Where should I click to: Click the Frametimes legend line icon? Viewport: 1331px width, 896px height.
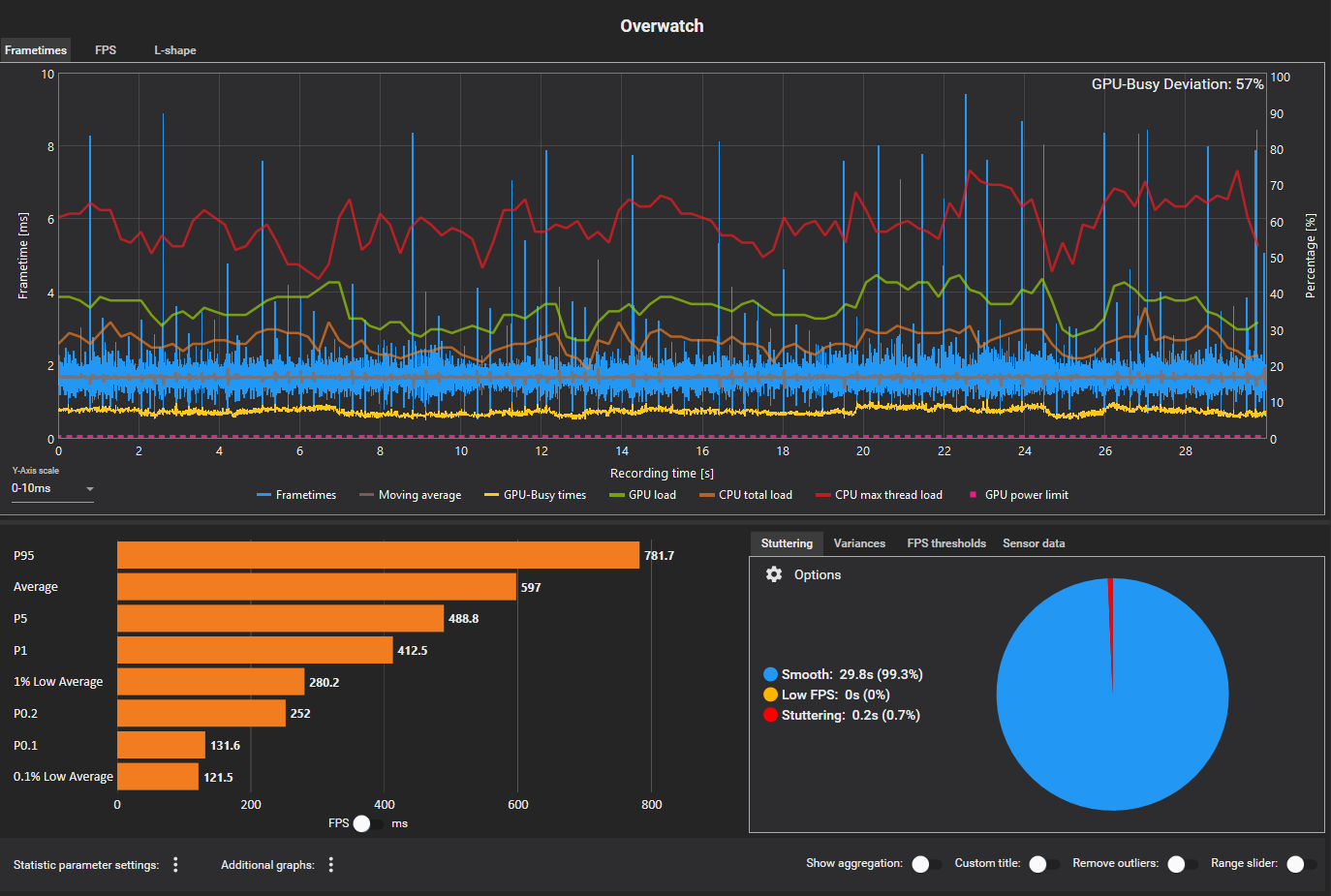click(263, 495)
